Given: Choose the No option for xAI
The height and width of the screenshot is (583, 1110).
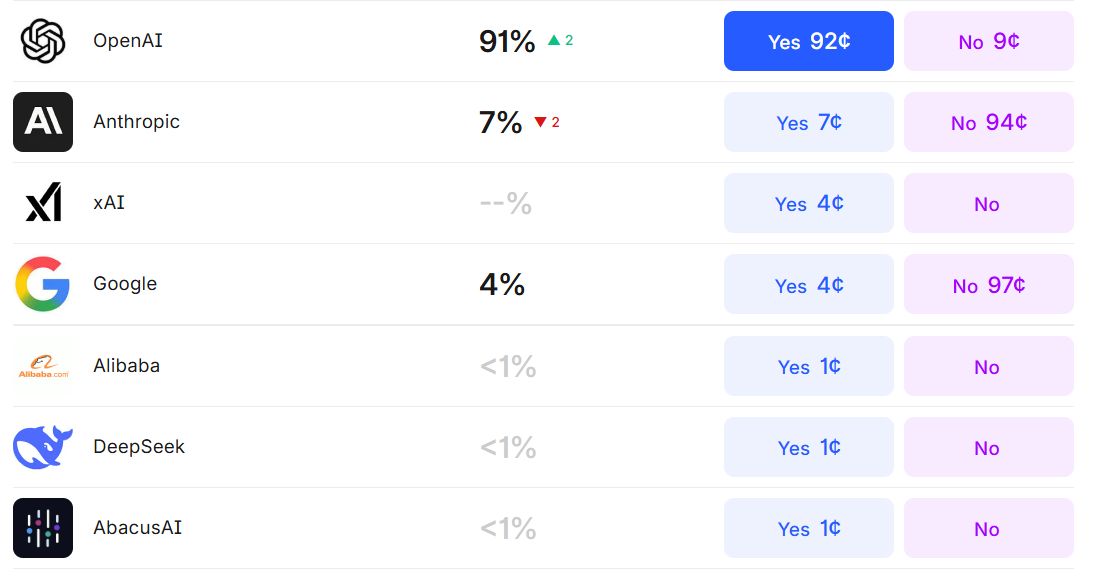Looking at the screenshot, I should point(988,203).
